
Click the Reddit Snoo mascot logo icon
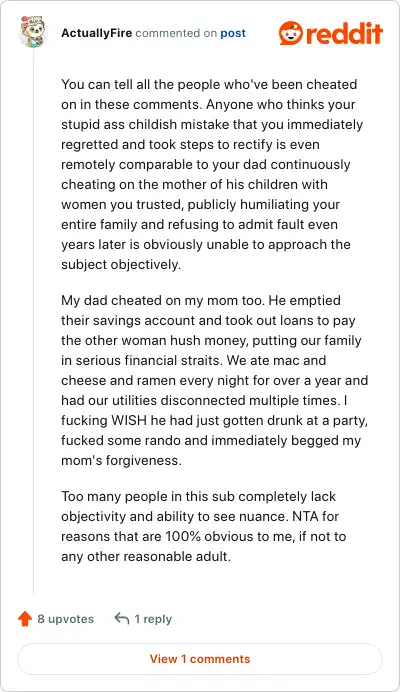tap(291, 33)
